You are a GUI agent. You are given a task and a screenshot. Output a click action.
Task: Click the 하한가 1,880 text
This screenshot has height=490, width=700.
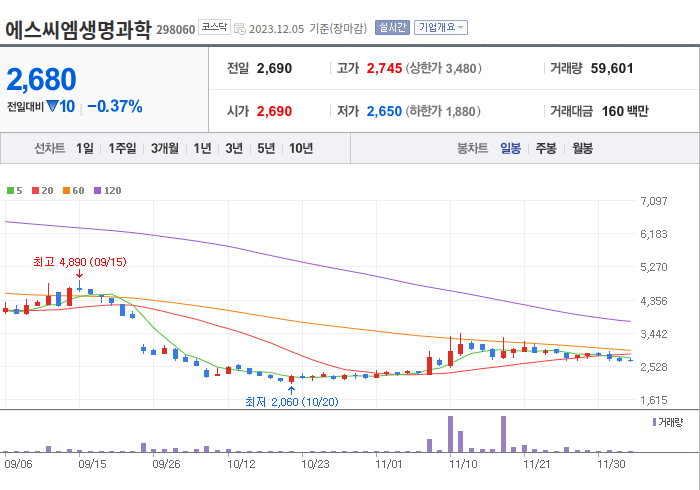click(443, 111)
